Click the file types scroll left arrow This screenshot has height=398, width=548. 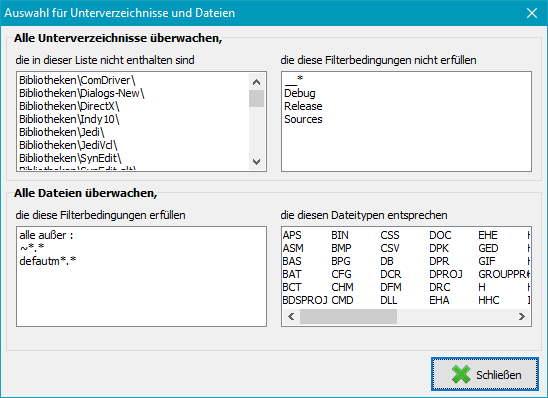pos(291,317)
